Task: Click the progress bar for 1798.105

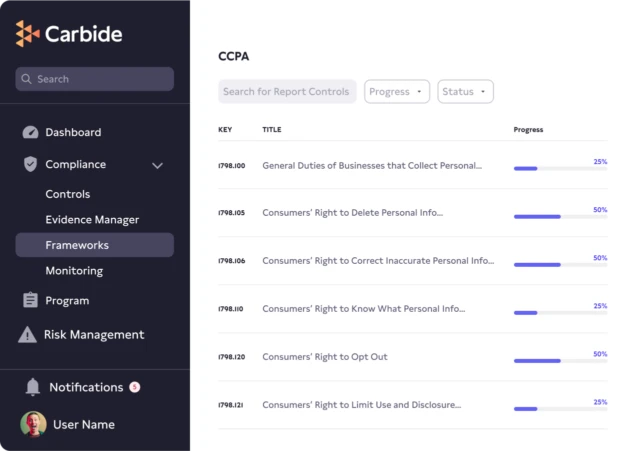Action: (560, 217)
